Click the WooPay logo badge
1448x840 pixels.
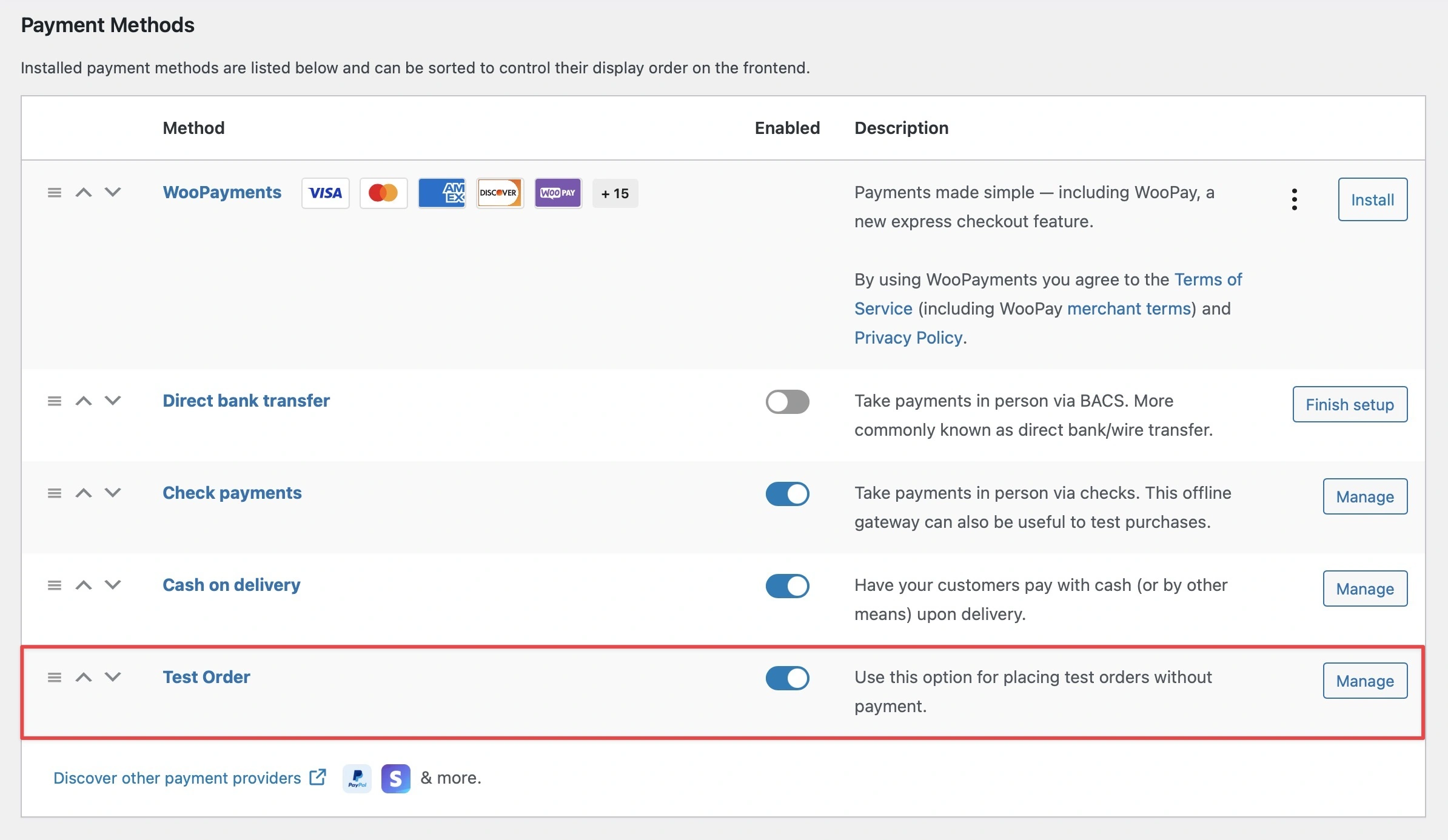point(558,193)
